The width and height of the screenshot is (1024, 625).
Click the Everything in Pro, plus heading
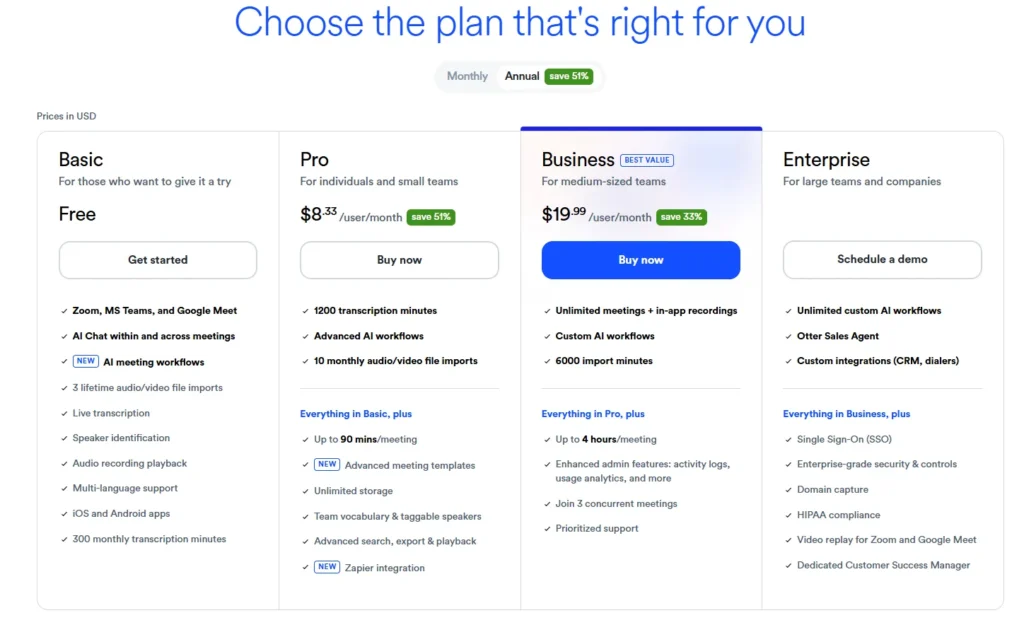pyautogui.click(x=593, y=414)
